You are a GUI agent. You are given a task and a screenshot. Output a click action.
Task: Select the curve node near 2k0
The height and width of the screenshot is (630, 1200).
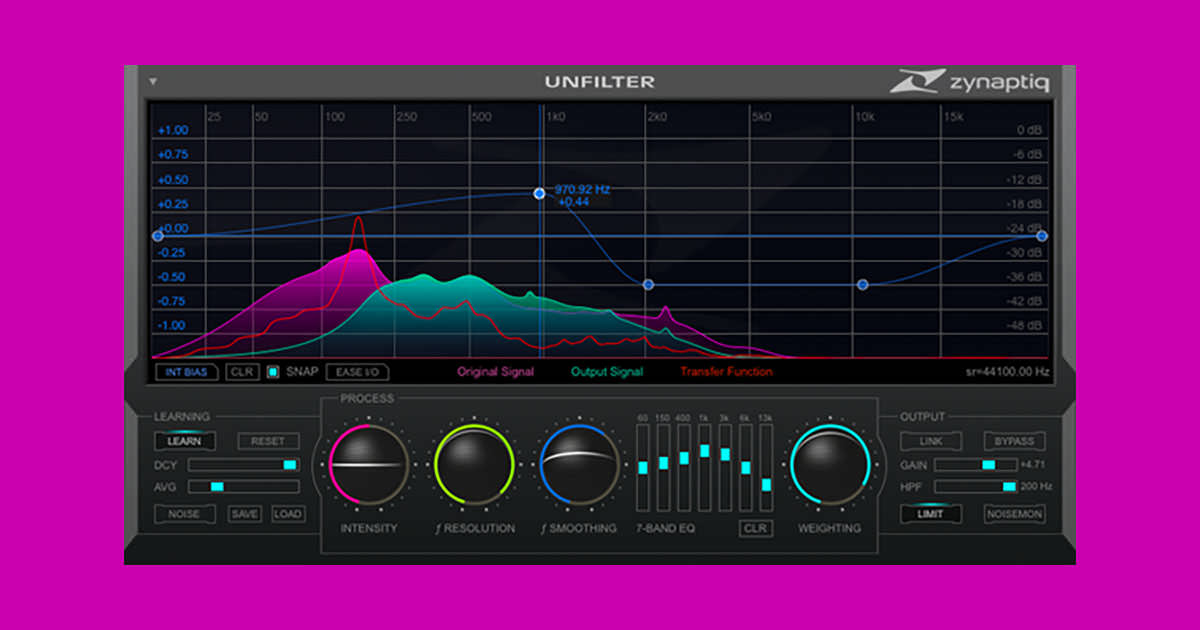[648, 285]
